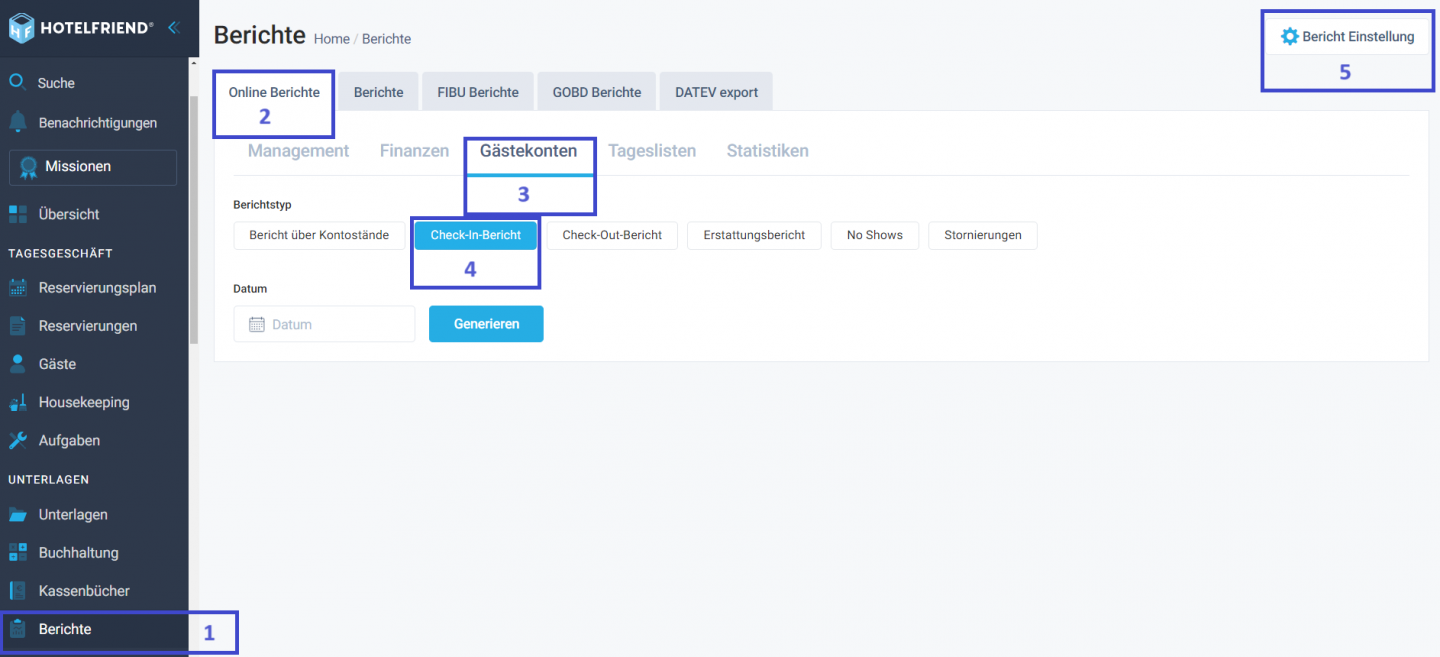1440x657 pixels.
Task: Select the Check-Out-Bericht report type
Action: 612,235
